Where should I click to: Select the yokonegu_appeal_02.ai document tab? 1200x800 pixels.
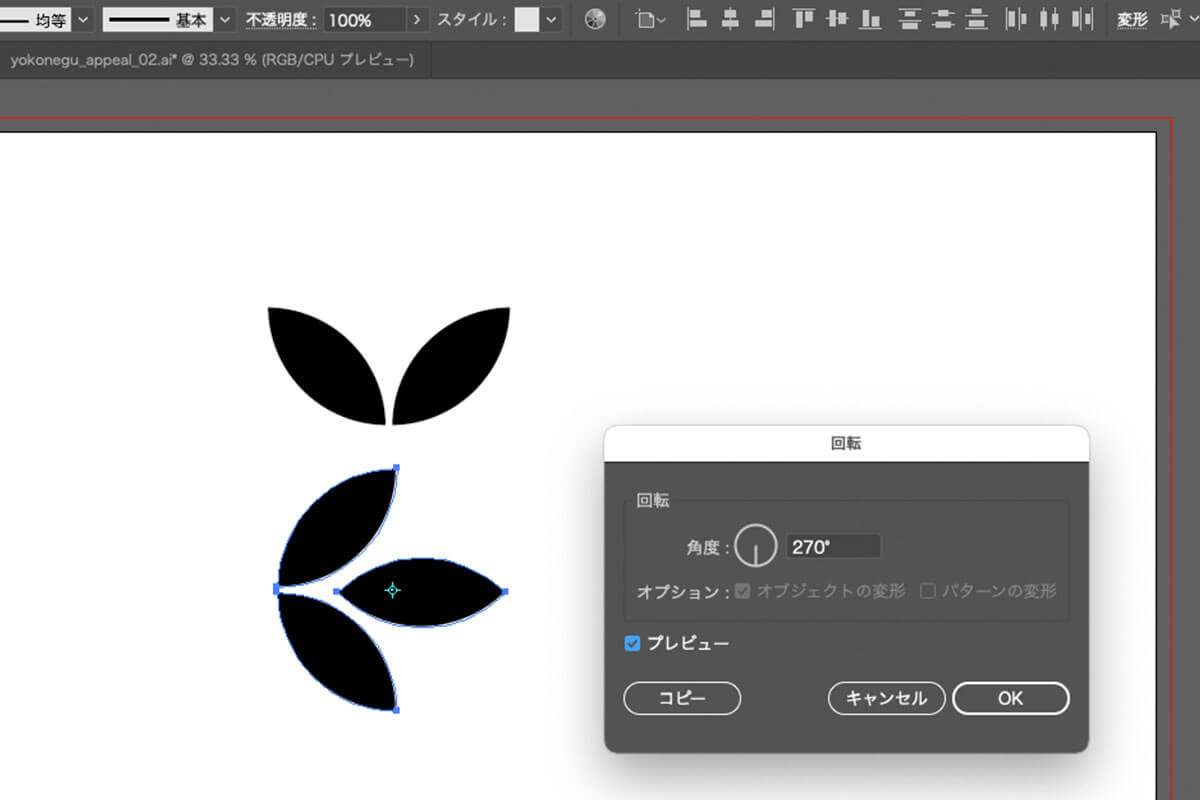tap(211, 60)
